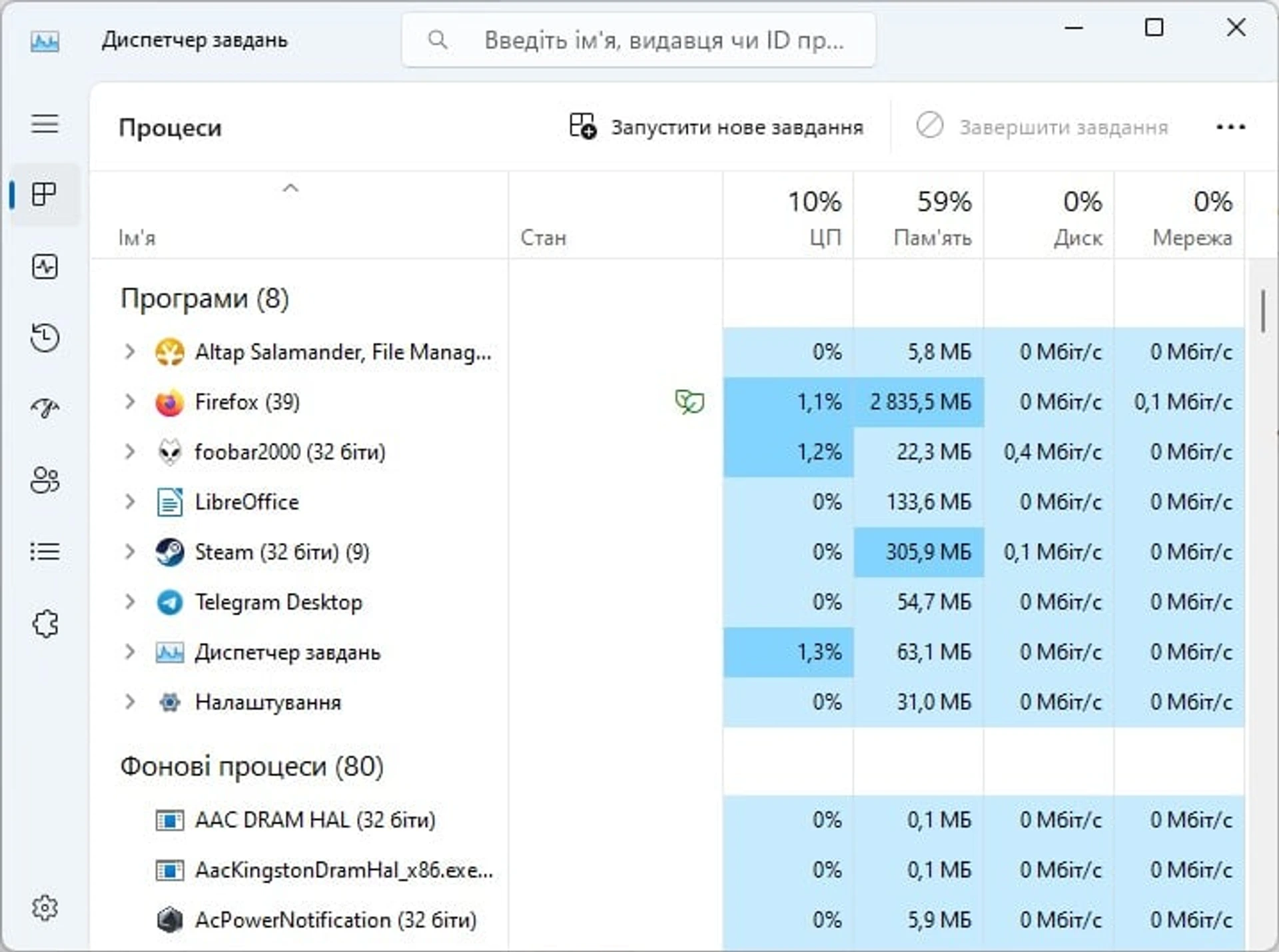Maximize the Task Manager window

point(1154,28)
